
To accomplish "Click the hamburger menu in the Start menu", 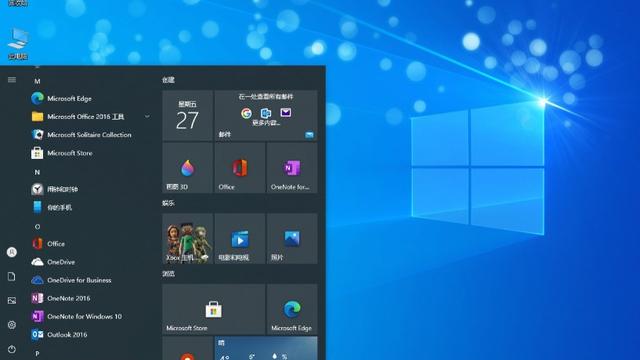I will pyautogui.click(x=12, y=80).
